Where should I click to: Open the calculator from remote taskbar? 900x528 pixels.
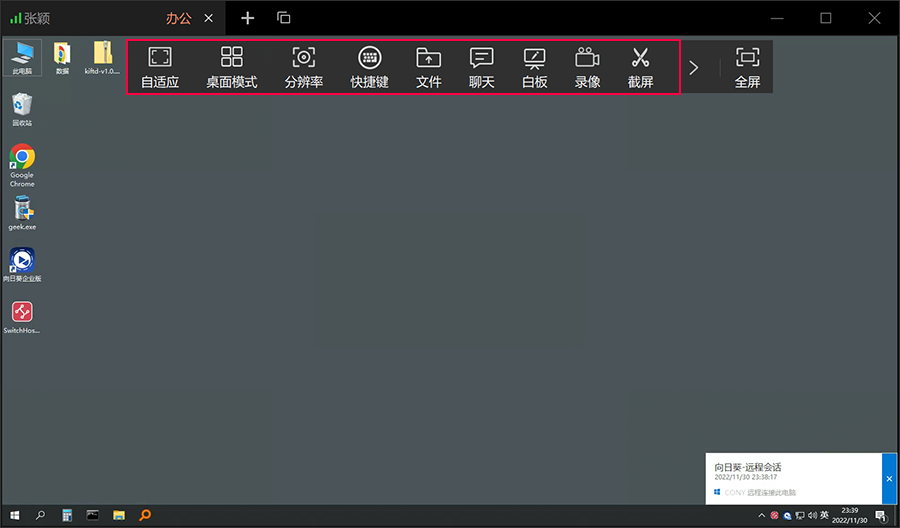[x=67, y=515]
